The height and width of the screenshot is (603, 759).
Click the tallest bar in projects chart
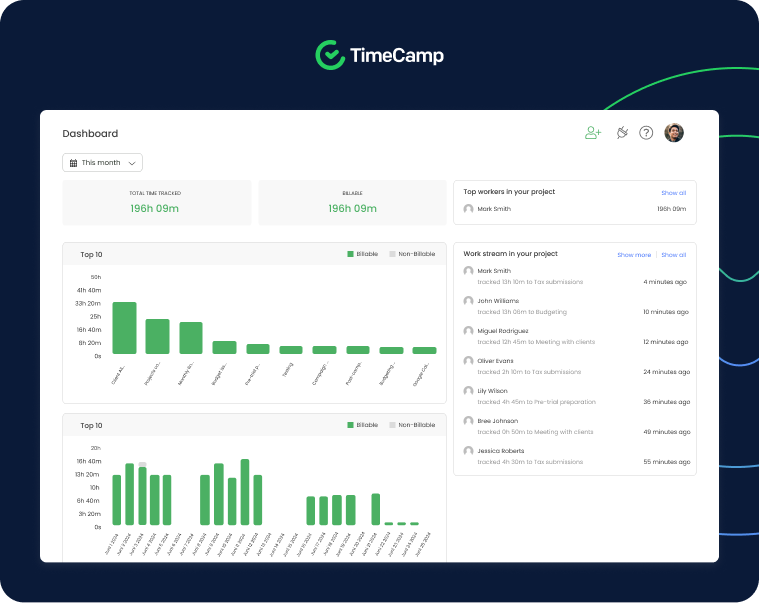point(124,328)
